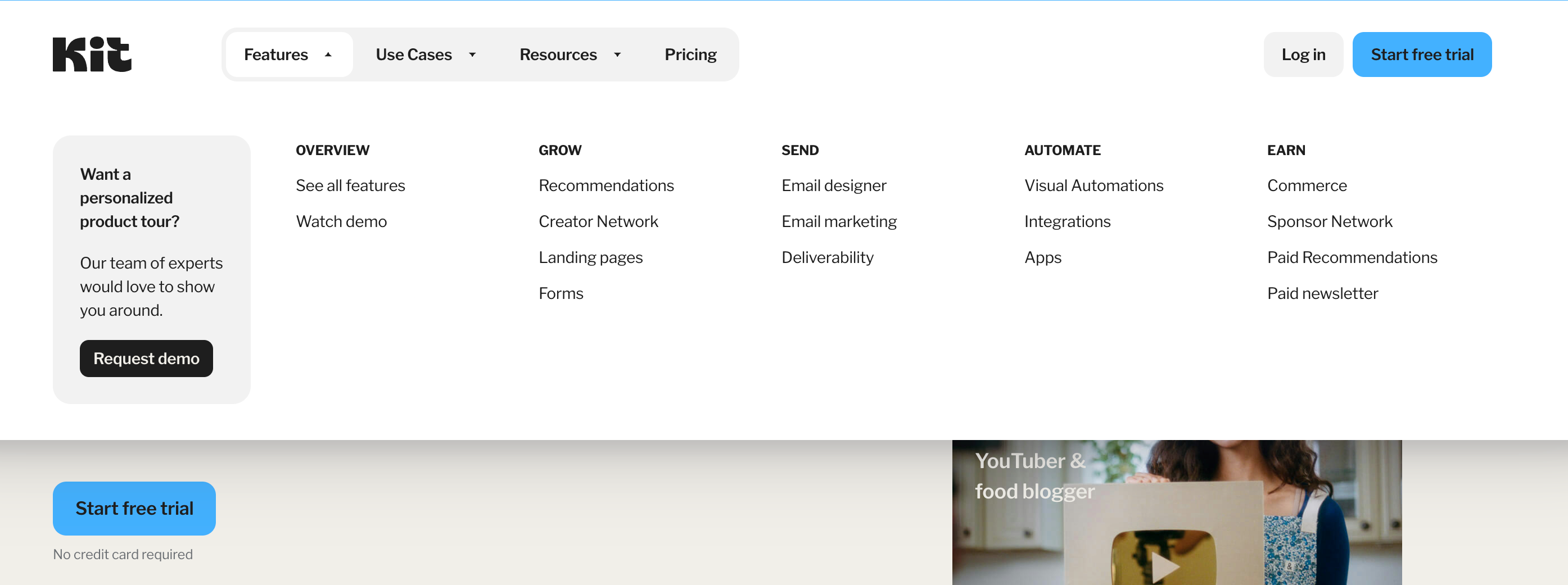The image size is (1568, 585).
Task: Open the Deliverability link
Action: pyautogui.click(x=826, y=257)
